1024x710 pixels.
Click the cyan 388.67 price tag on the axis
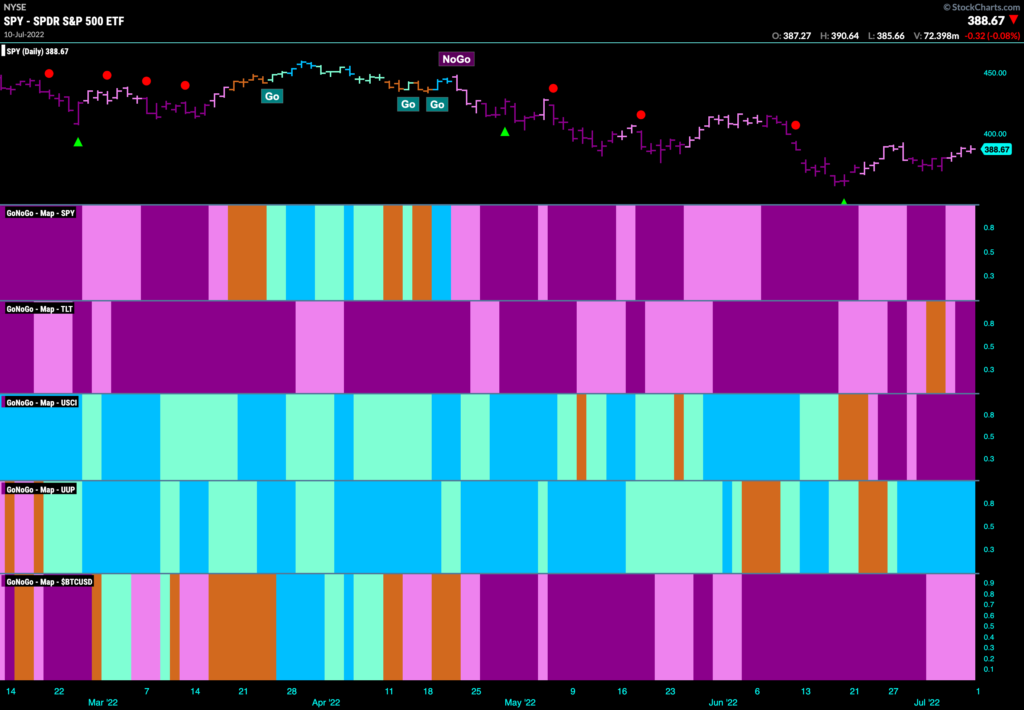[x=997, y=150]
